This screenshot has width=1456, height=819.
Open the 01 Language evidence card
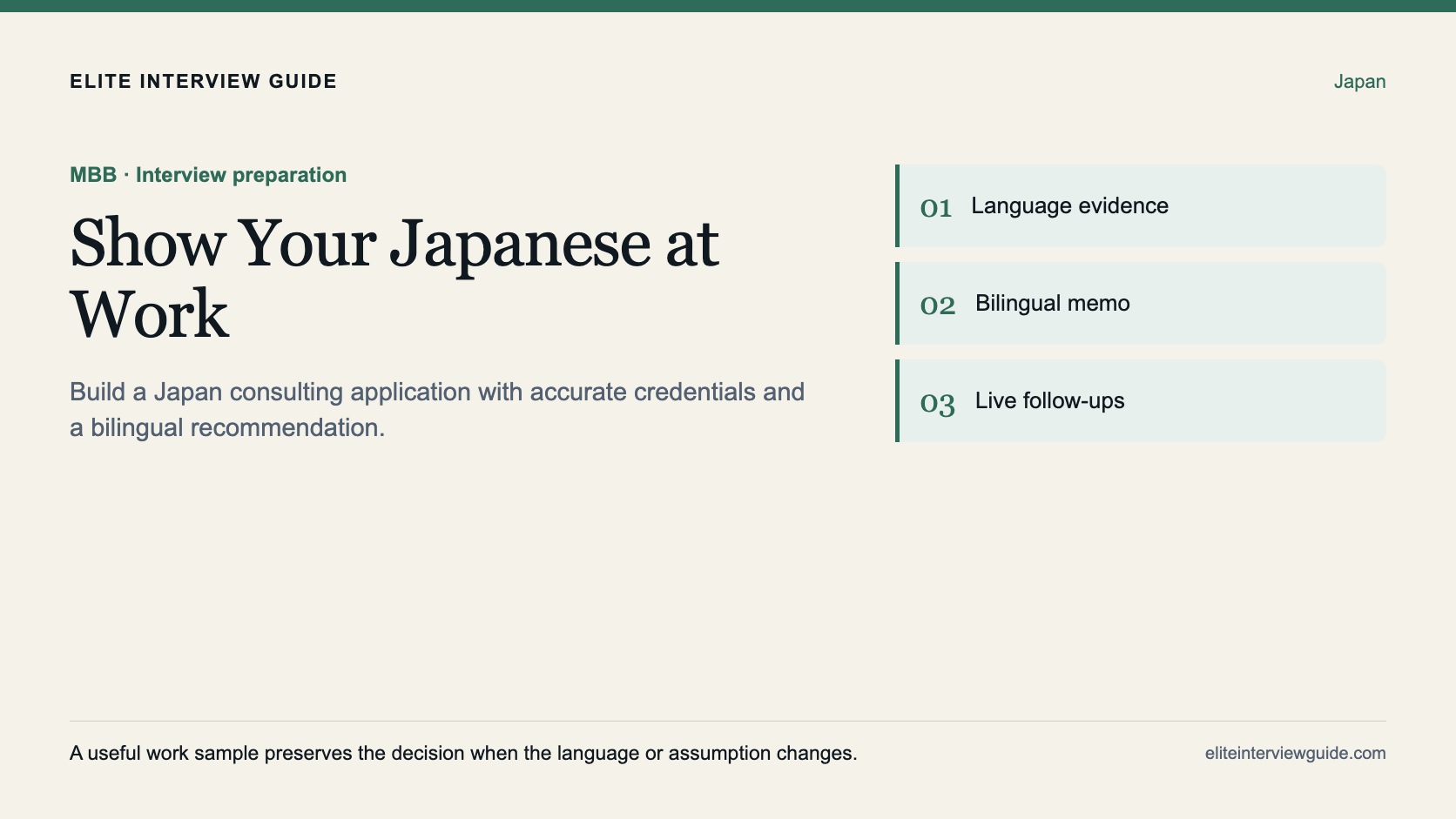click(x=1141, y=206)
